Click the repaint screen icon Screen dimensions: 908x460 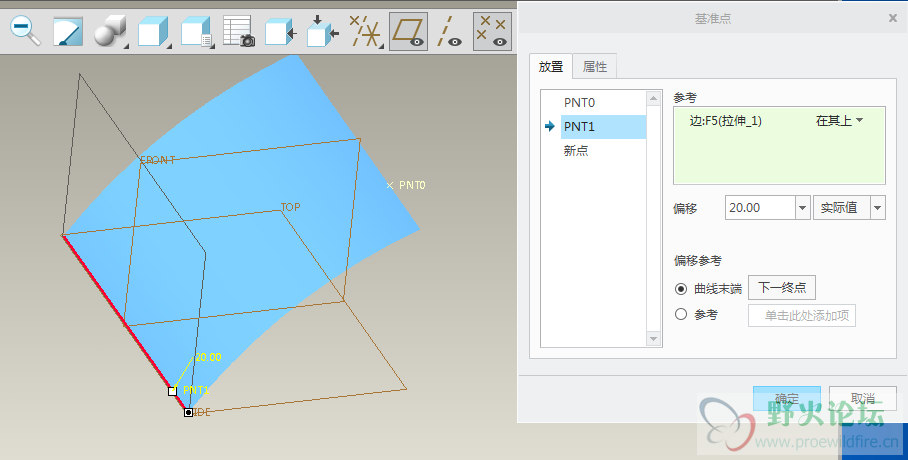(x=68, y=31)
